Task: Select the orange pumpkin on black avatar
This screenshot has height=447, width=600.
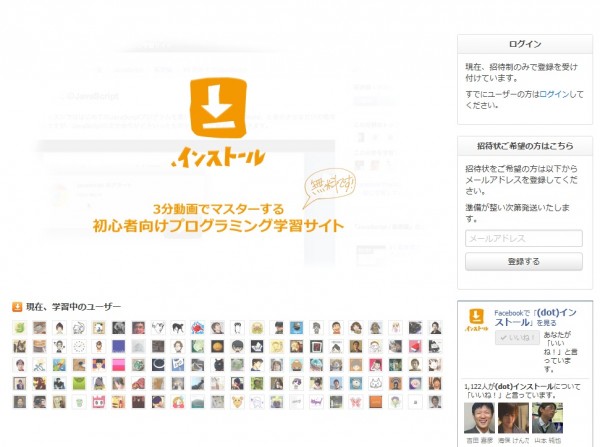Action: (x=218, y=346)
